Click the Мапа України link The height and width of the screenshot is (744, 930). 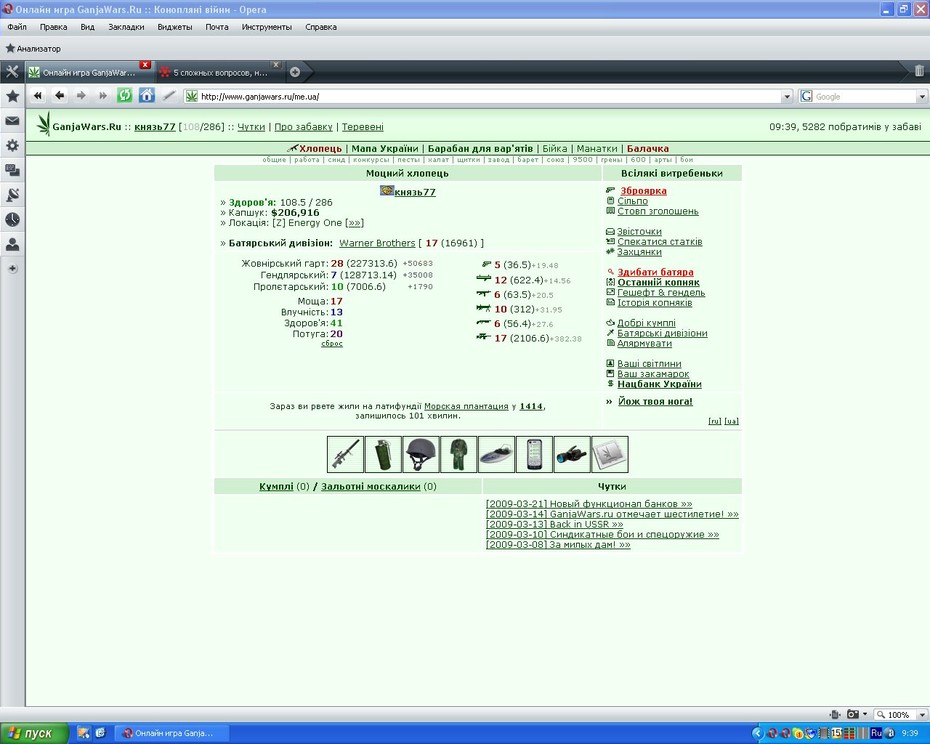click(x=385, y=149)
